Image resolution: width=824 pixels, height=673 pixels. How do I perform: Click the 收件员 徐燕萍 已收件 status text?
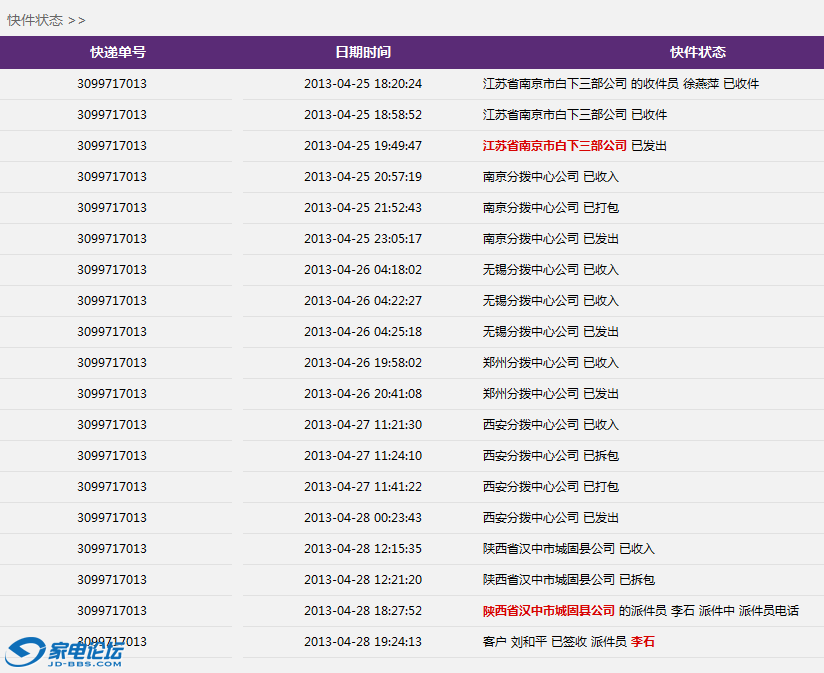click(700, 84)
